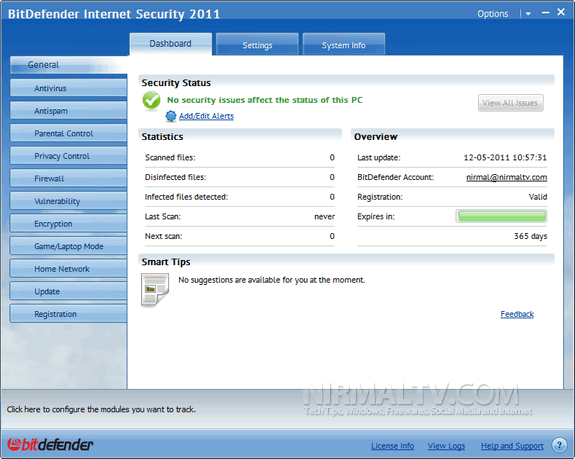Click the '365 days' expiry text
Viewport: 575px width, 459px height.
click(530, 236)
